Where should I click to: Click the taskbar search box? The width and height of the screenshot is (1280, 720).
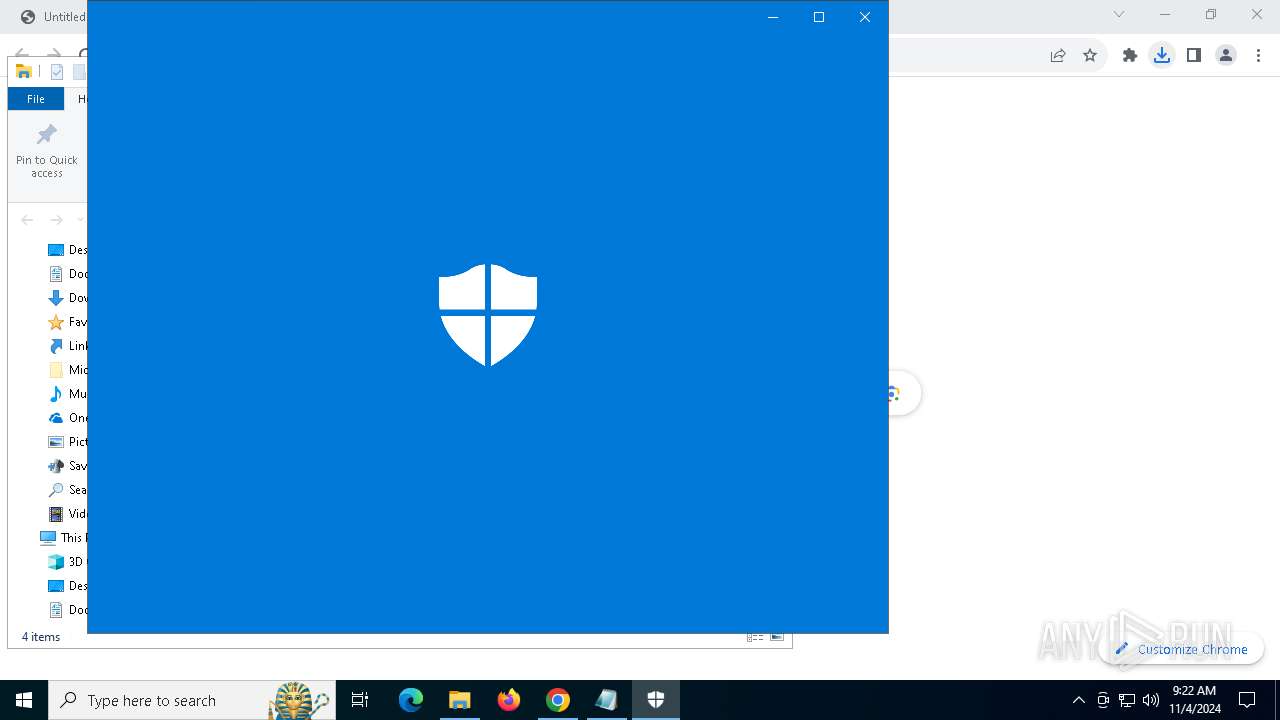[x=190, y=700]
